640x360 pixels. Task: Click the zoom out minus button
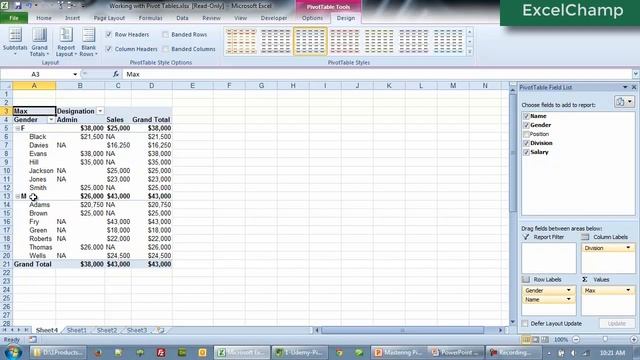click(x=576, y=340)
